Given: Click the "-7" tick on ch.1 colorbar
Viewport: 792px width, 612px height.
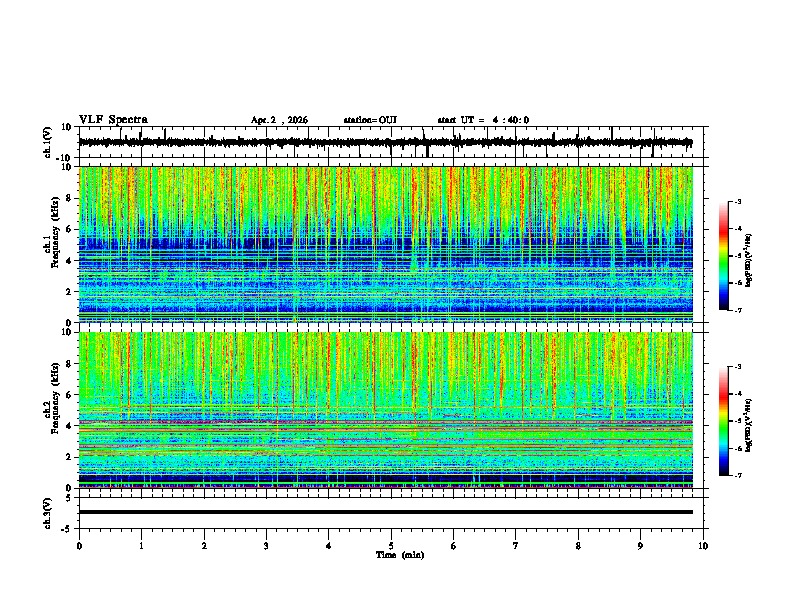Looking at the screenshot, I should point(737,310).
